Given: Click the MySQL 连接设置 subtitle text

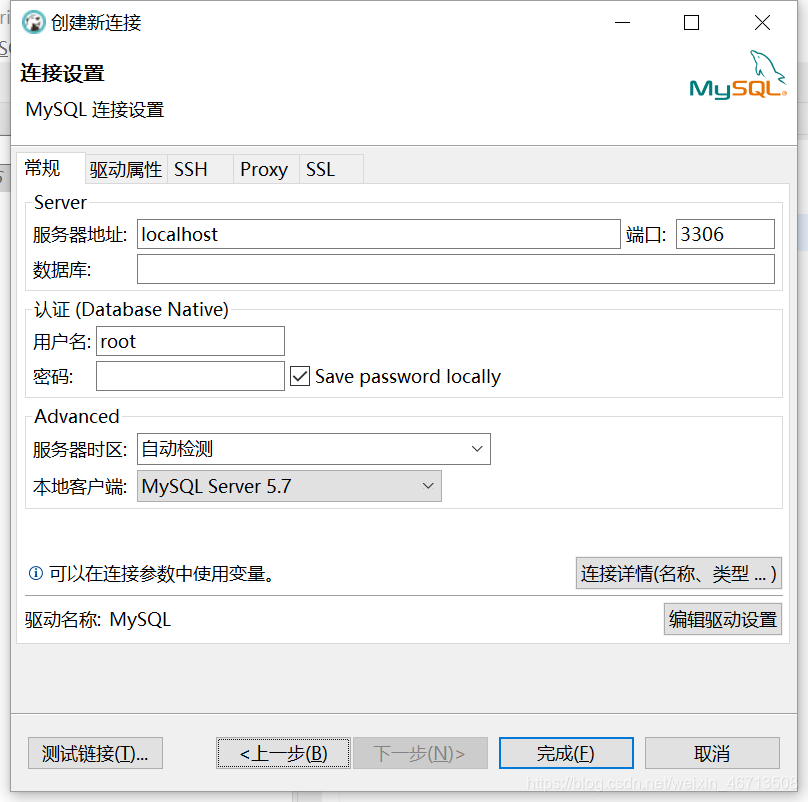Looking at the screenshot, I should [x=95, y=110].
